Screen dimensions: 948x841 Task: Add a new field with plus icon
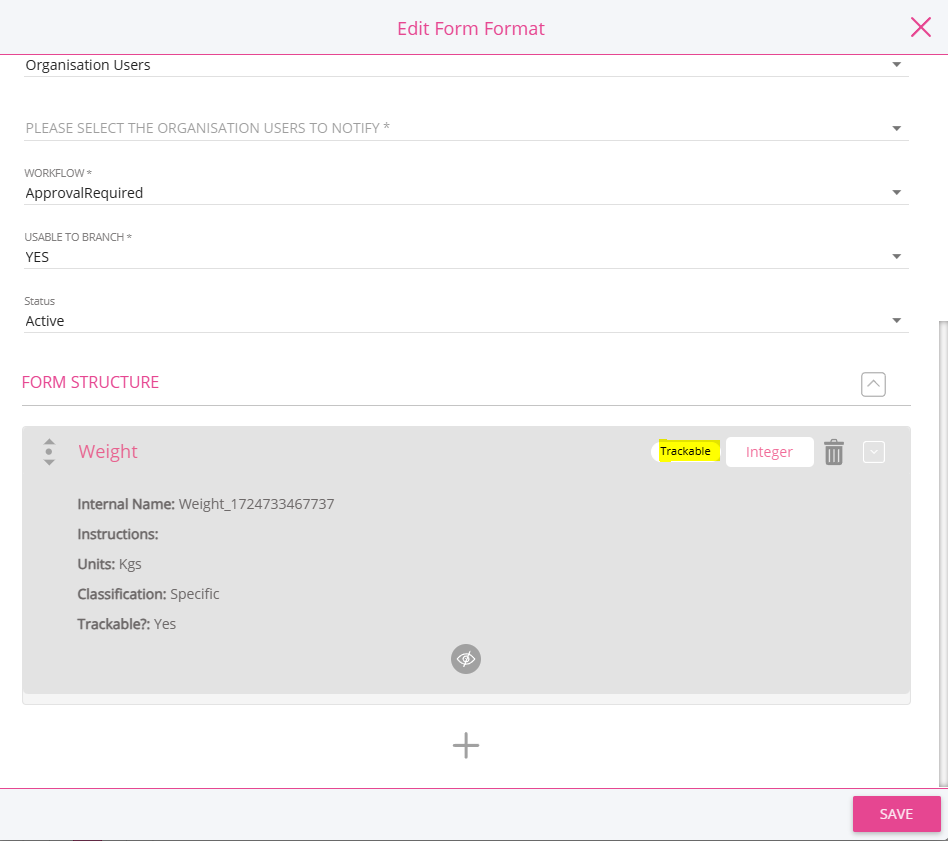point(466,745)
